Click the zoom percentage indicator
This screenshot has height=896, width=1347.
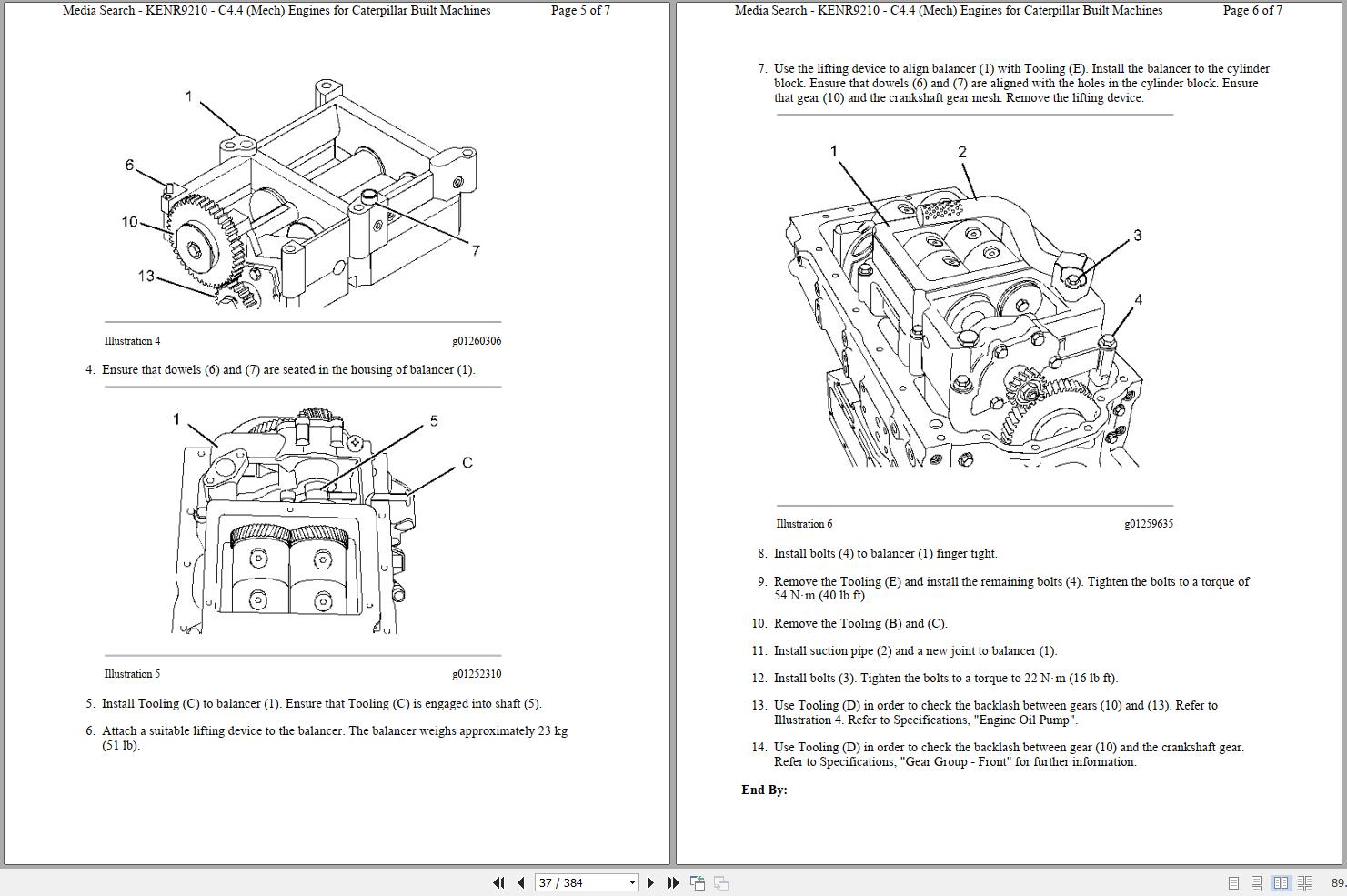pos(1337,882)
